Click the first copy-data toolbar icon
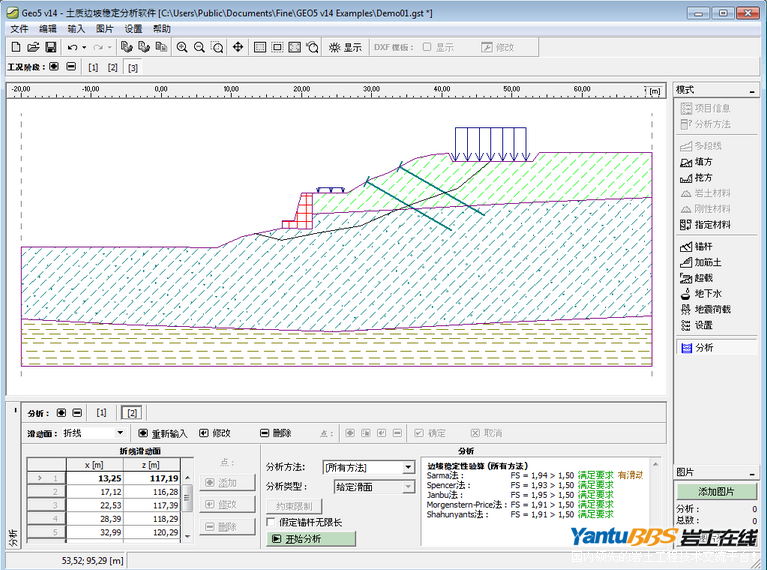This screenshot has height=570, width=767. [x=127, y=47]
